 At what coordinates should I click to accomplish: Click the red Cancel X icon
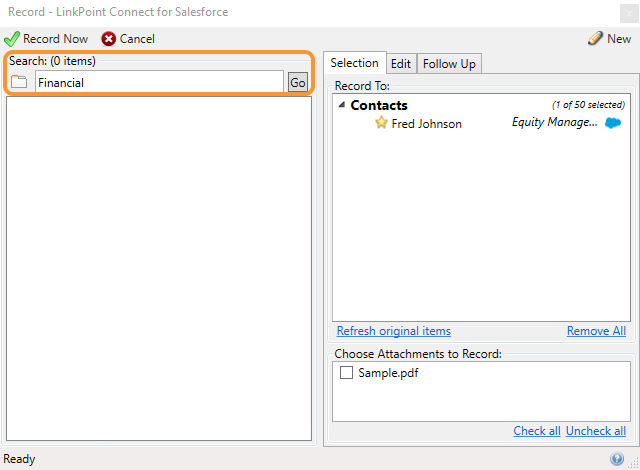point(109,39)
